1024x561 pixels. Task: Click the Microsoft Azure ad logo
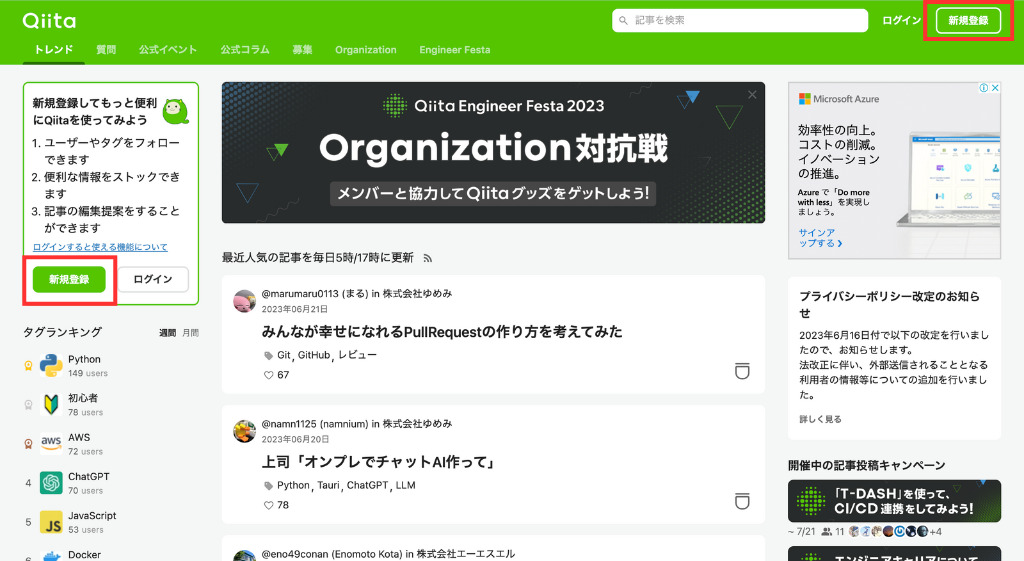[839, 99]
